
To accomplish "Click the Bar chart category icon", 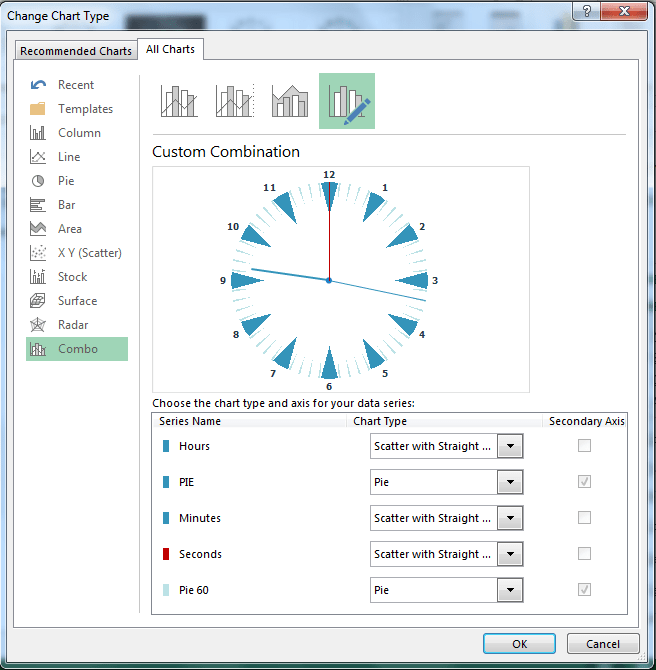I will [38, 205].
